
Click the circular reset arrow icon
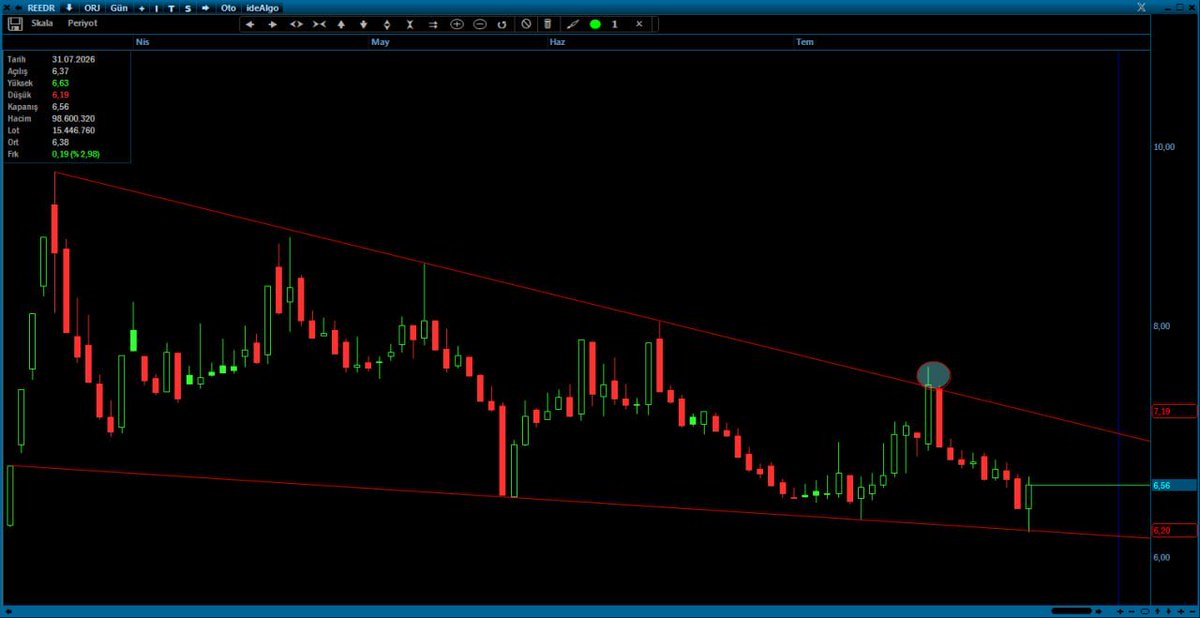click(x=502, y=23)
